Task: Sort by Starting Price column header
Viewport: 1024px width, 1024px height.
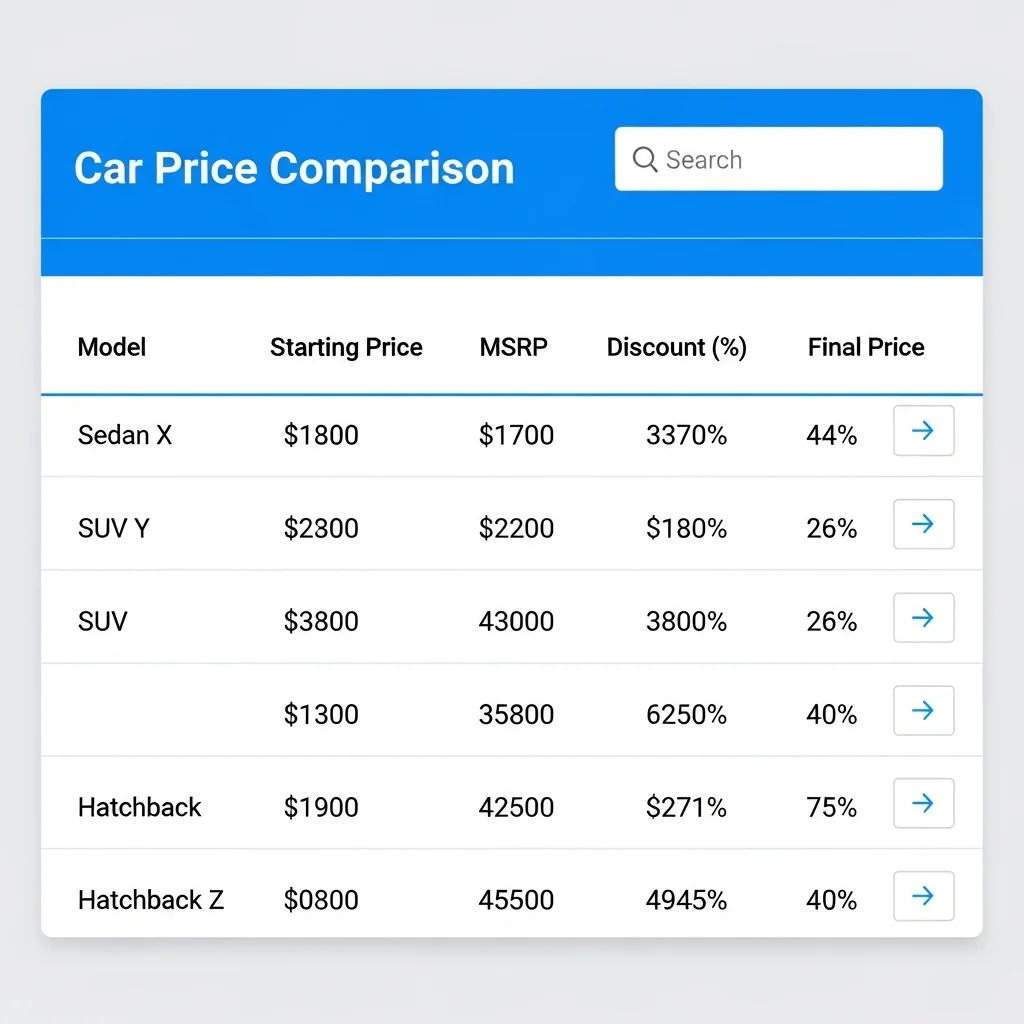Action: pyautogui.click(x=346, y=347)
